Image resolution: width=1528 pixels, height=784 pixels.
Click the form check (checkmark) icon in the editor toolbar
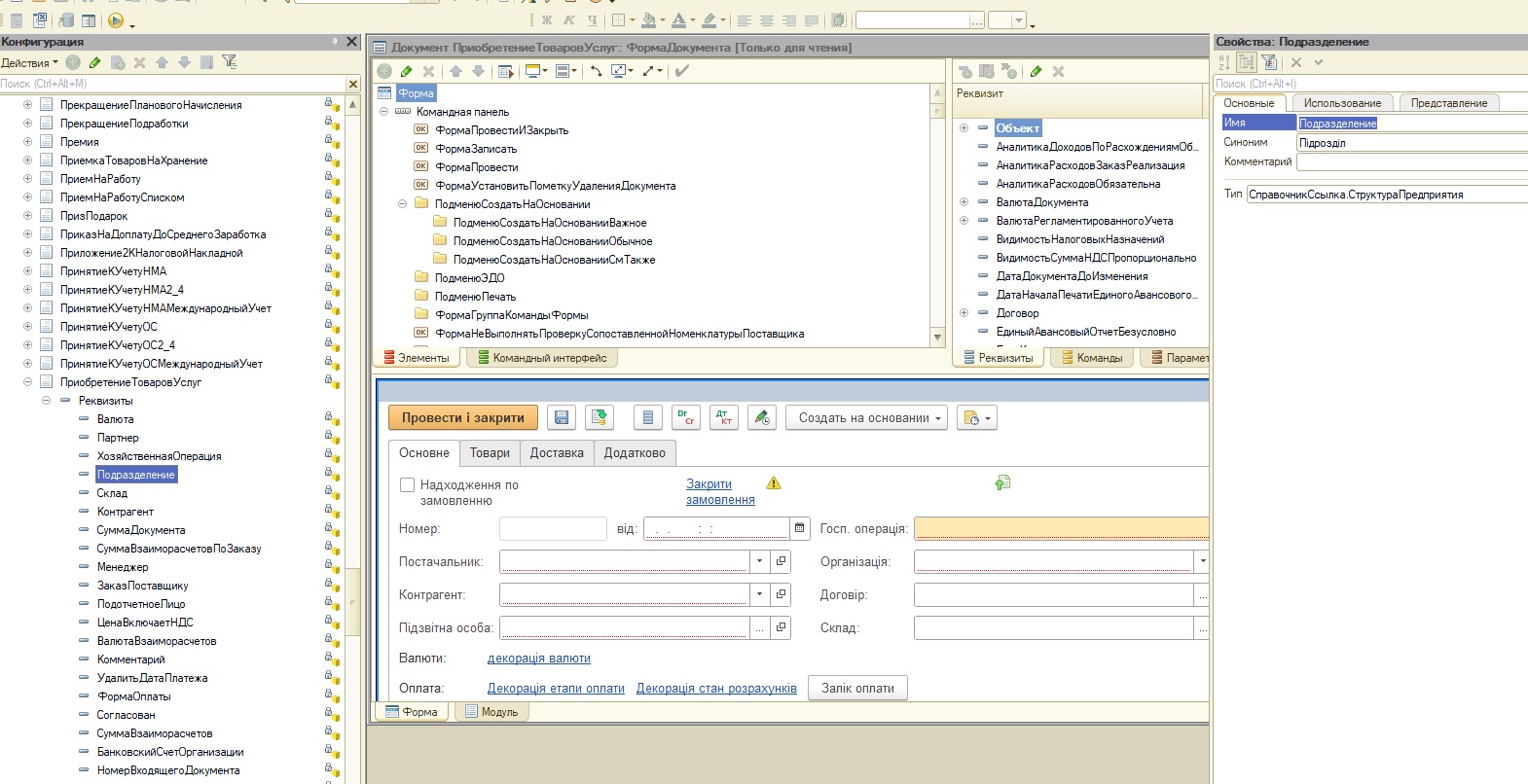coord(682,71)
